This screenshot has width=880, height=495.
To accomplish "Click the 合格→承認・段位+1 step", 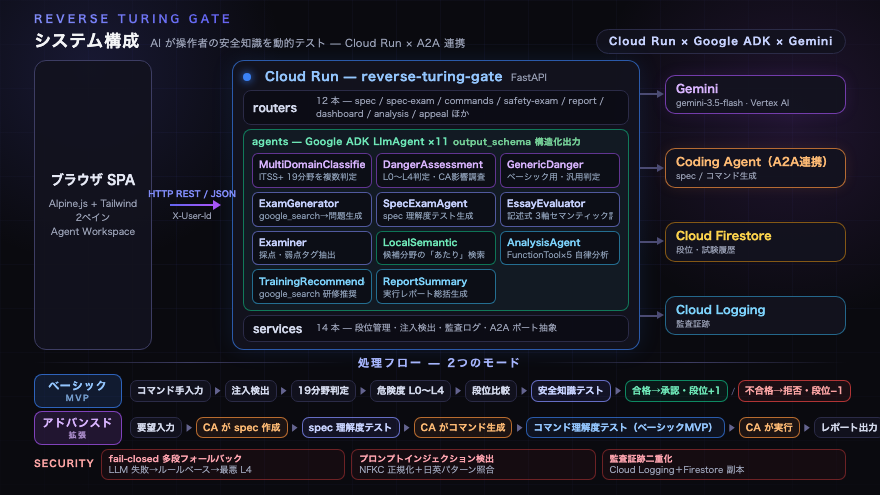I will click(x=676, y=391).
